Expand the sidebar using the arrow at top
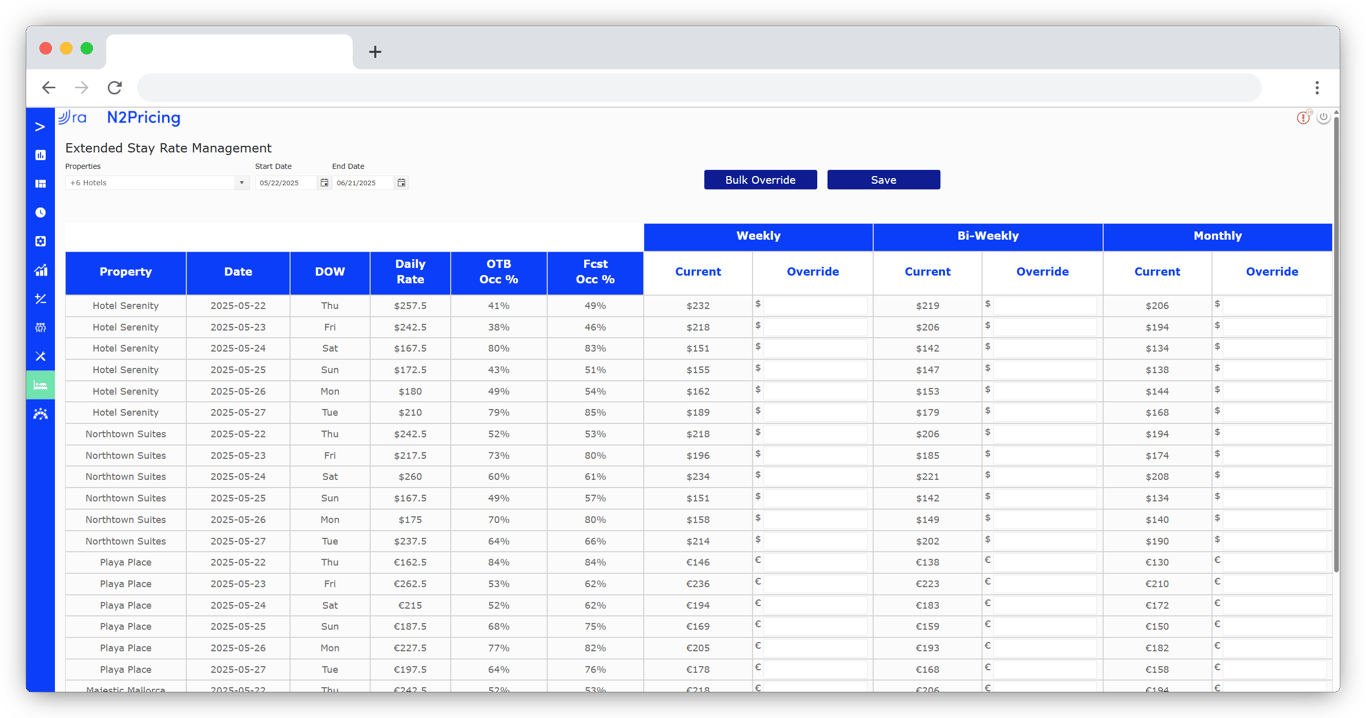Viewport: 1366px width, 718px height. tap(40, 127)
